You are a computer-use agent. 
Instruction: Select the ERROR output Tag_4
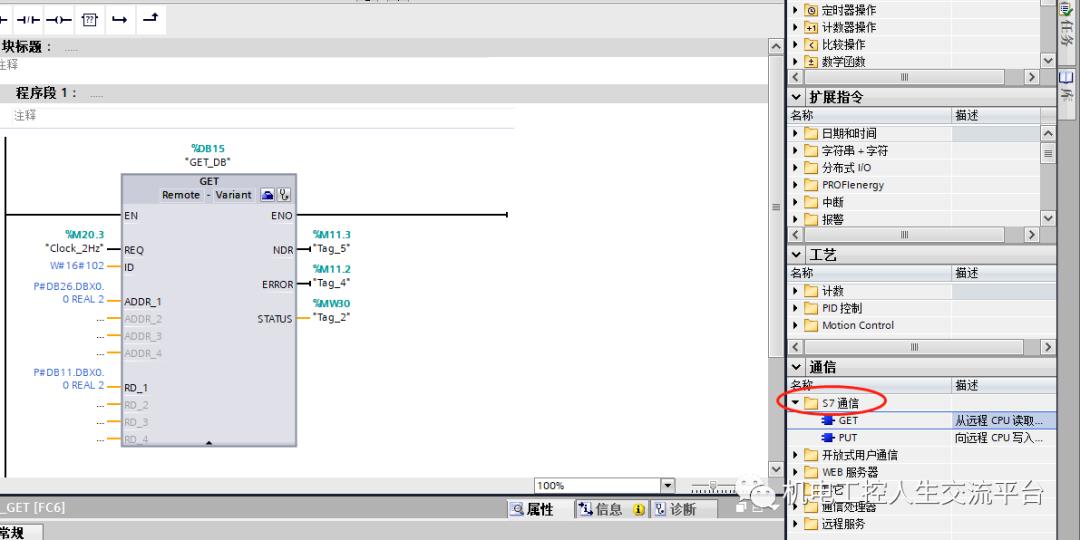point(331,282)
